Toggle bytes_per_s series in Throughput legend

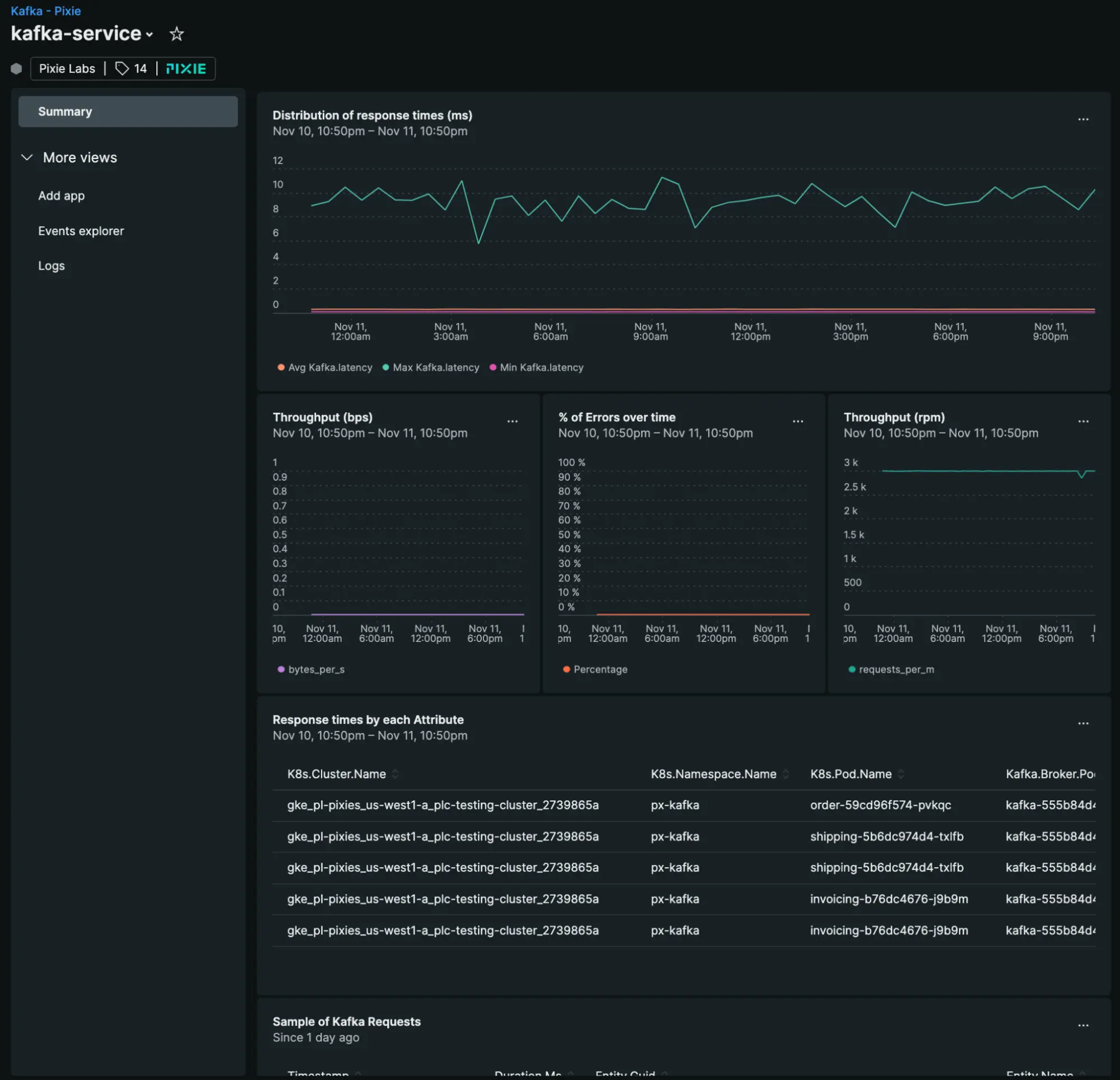click(312, 669)
